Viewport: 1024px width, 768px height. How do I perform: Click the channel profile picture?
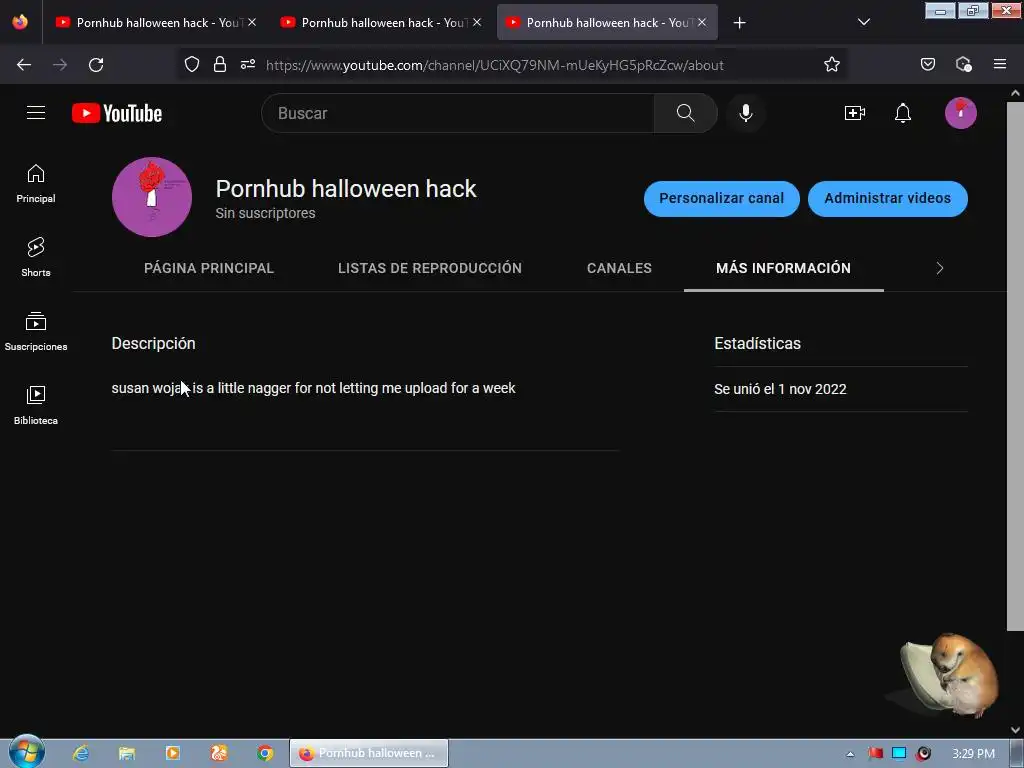pos(152,197)
